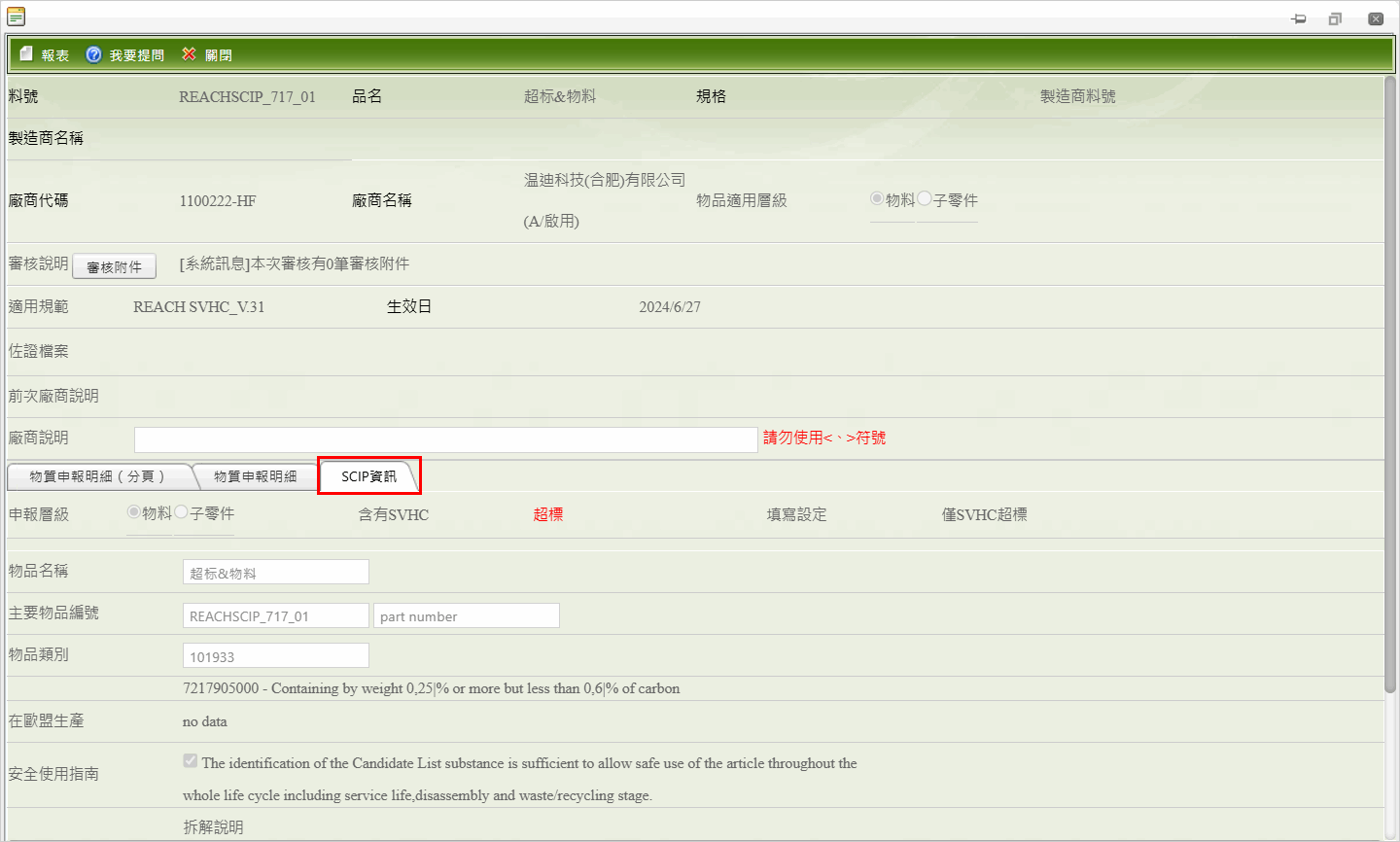Focus the 廠商說明 input field
1400x842 pixels.
pyautogui.click(x=446, y=439)
